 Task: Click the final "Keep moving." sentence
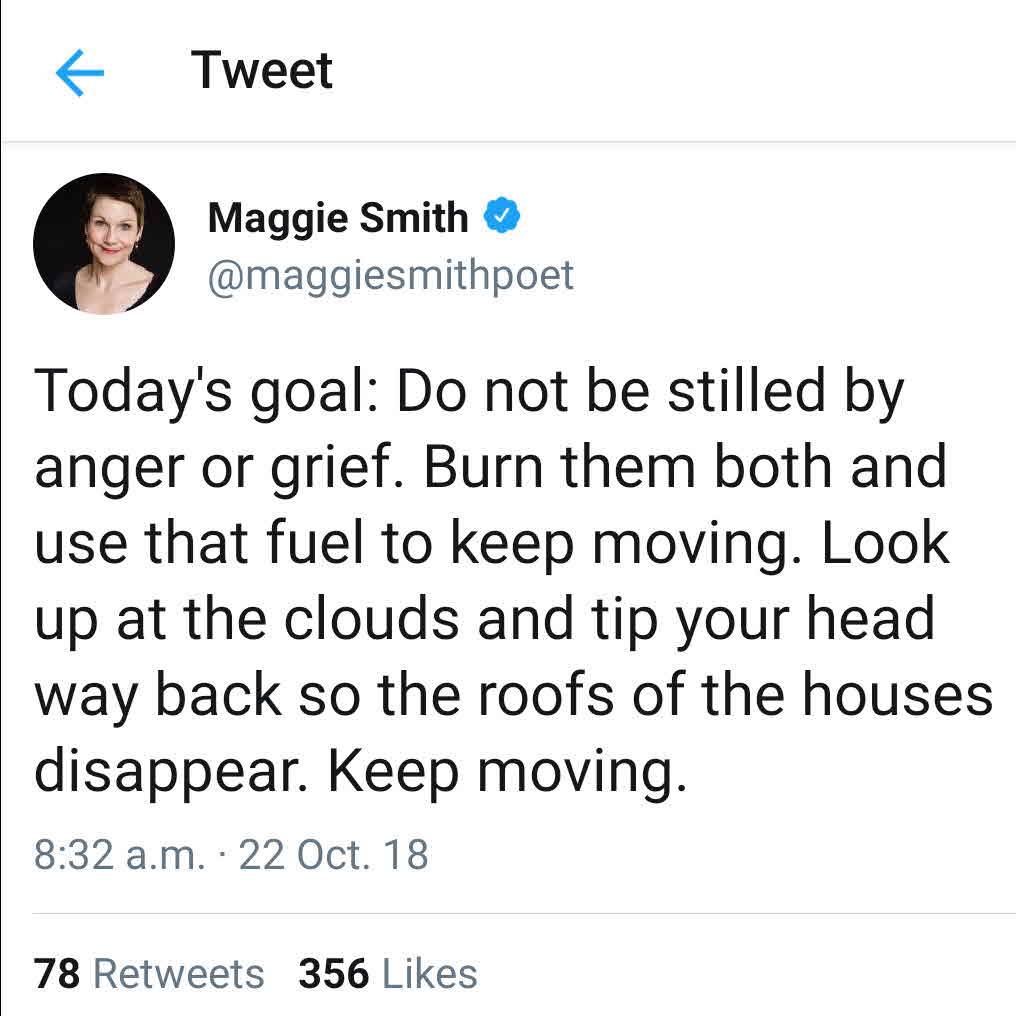(x=507, y=771)
